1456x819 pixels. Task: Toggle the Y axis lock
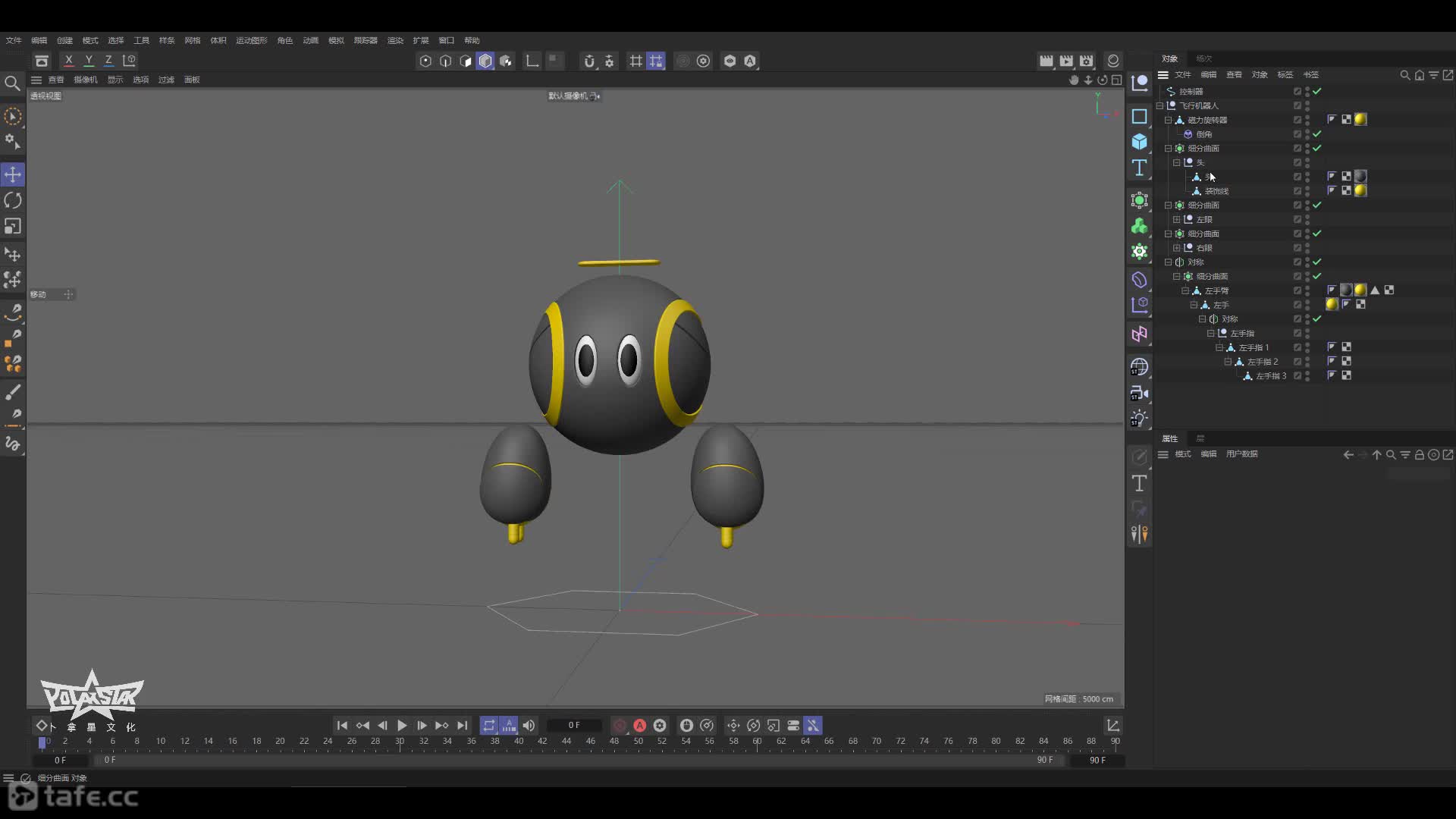click(x=89, y=60)
